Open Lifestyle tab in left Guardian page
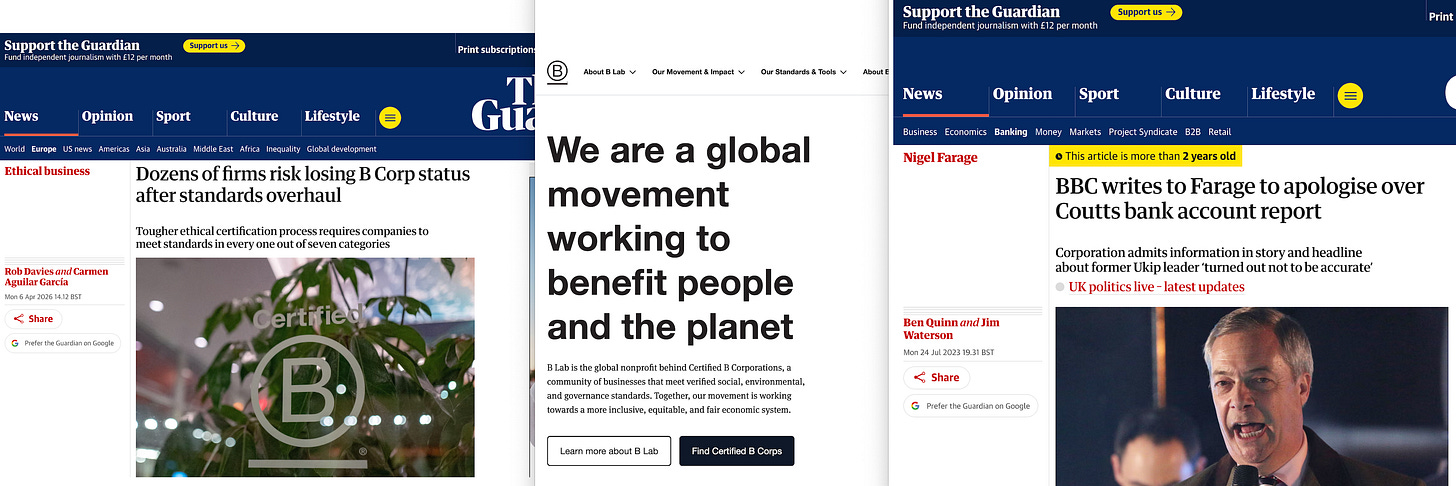1456x486 pixels. click(332, 116)
